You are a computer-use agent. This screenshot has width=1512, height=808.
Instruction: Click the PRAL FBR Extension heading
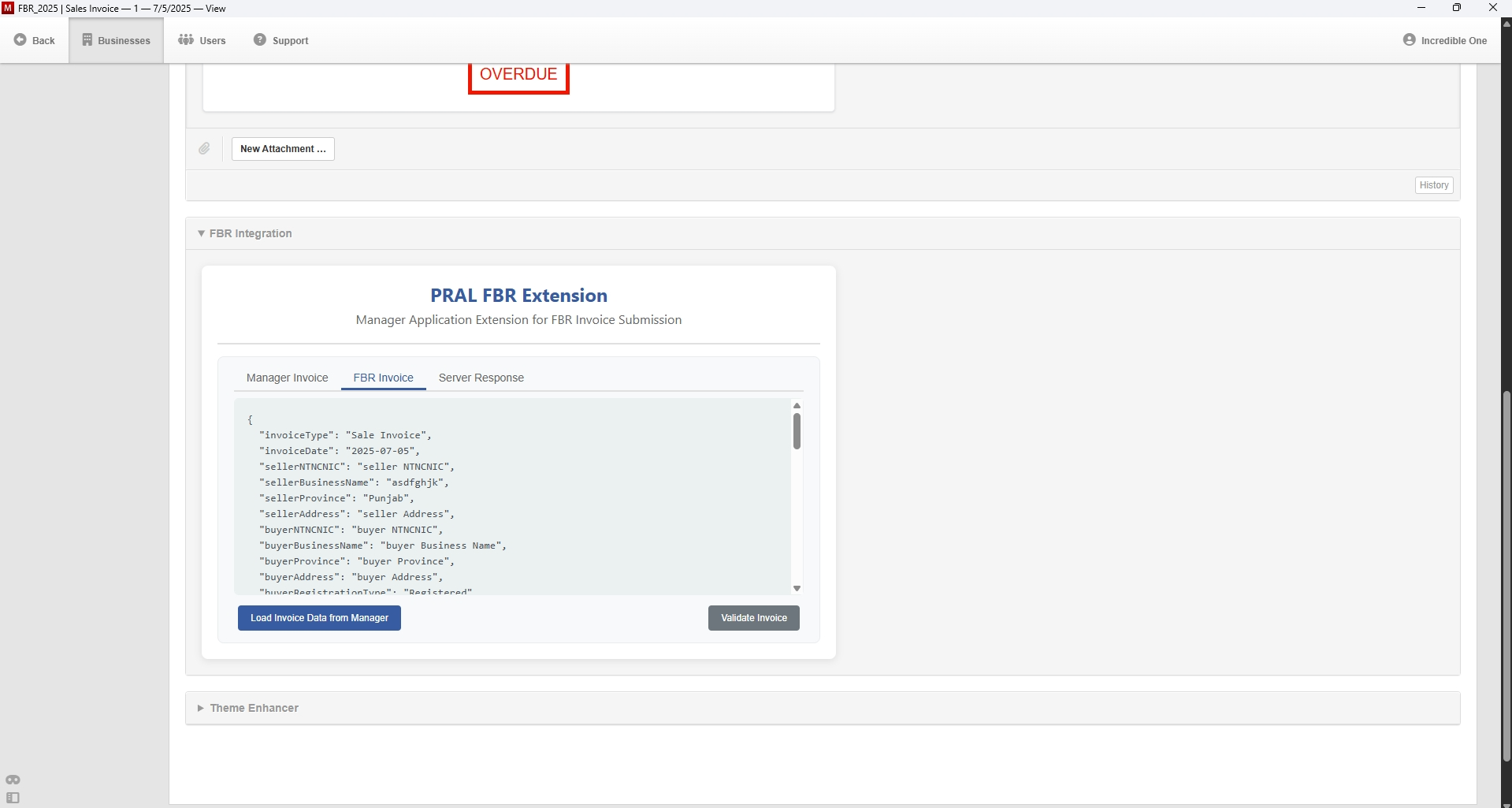point(518,296)
